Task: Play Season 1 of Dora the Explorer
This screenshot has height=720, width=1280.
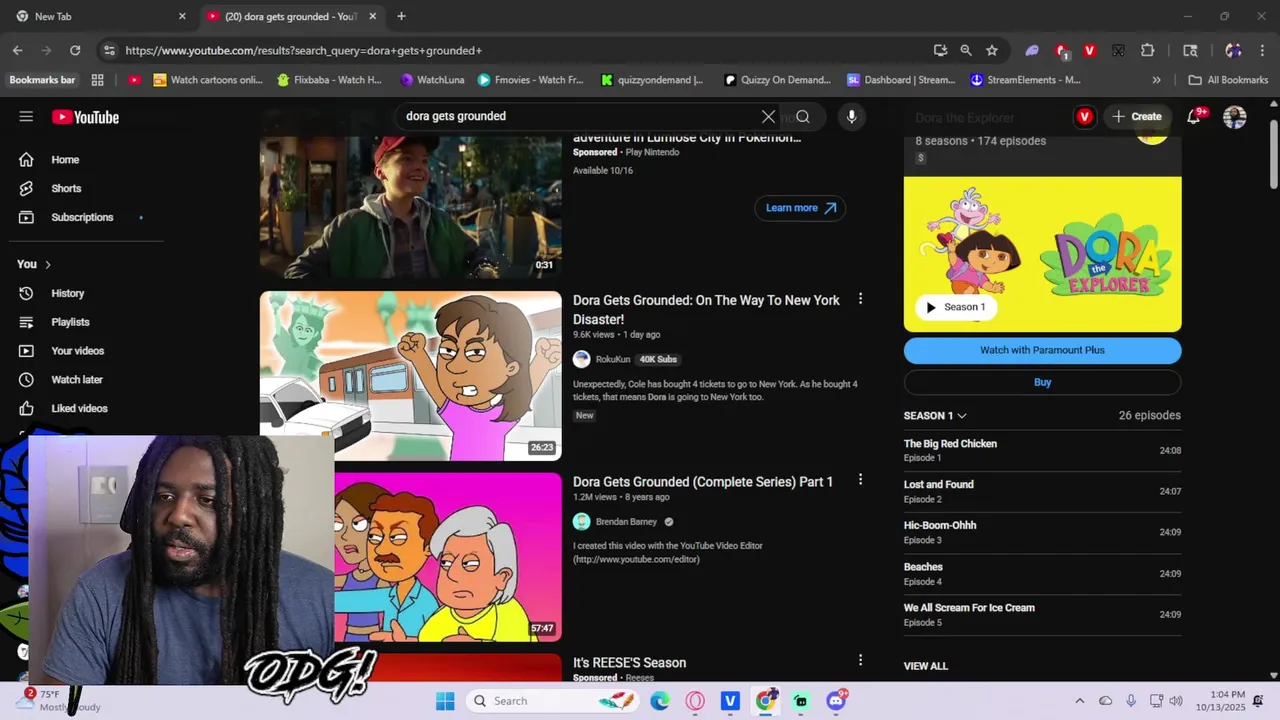Action: tap(955, 307)
